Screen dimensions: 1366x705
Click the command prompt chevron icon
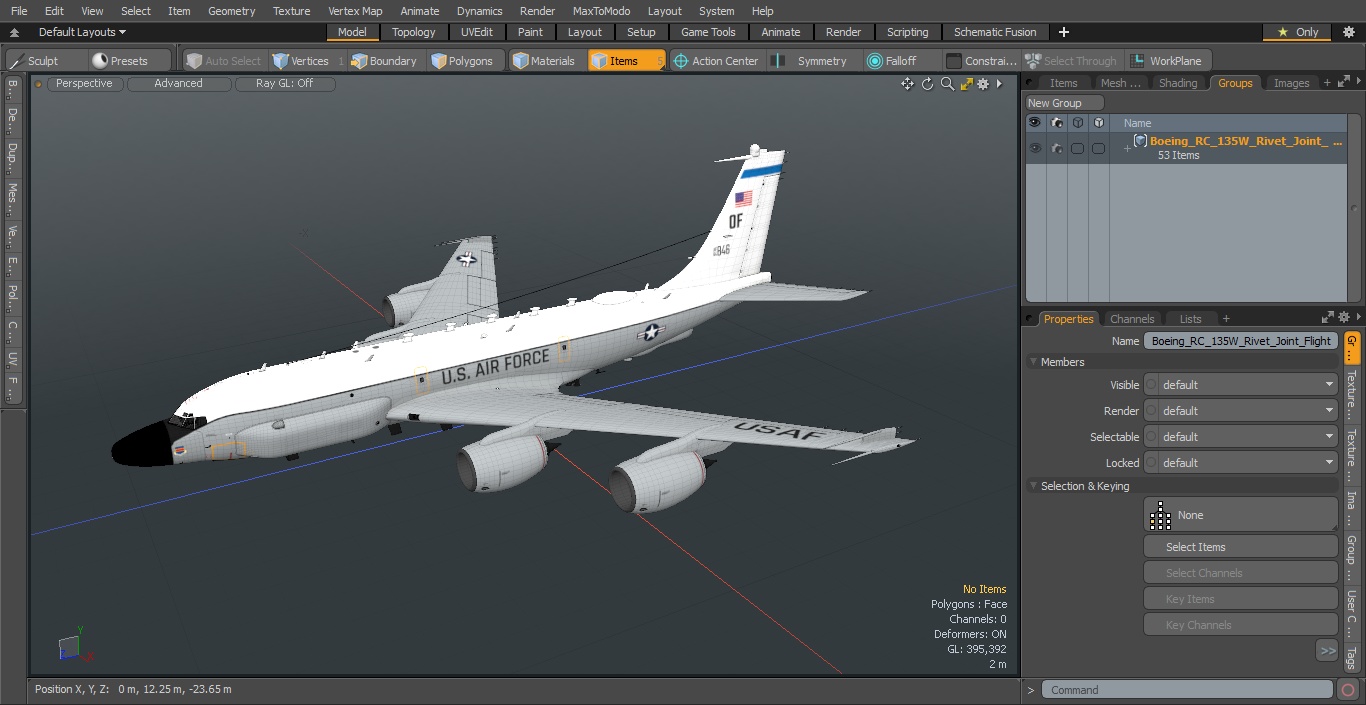[x=1031, y=690]
